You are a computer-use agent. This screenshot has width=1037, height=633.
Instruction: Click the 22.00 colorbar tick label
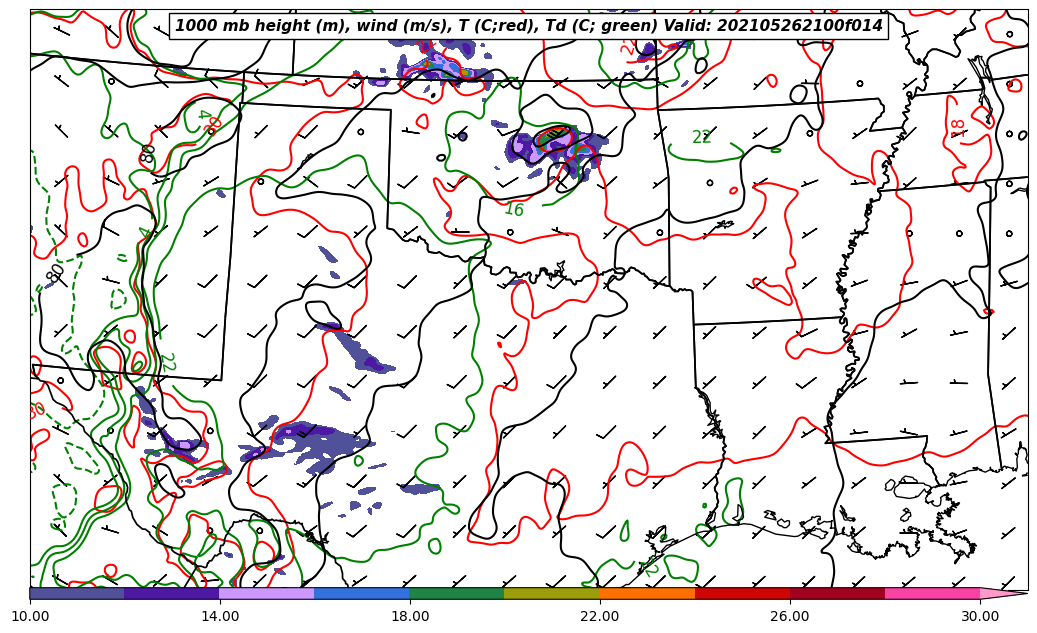pos(600,616)
